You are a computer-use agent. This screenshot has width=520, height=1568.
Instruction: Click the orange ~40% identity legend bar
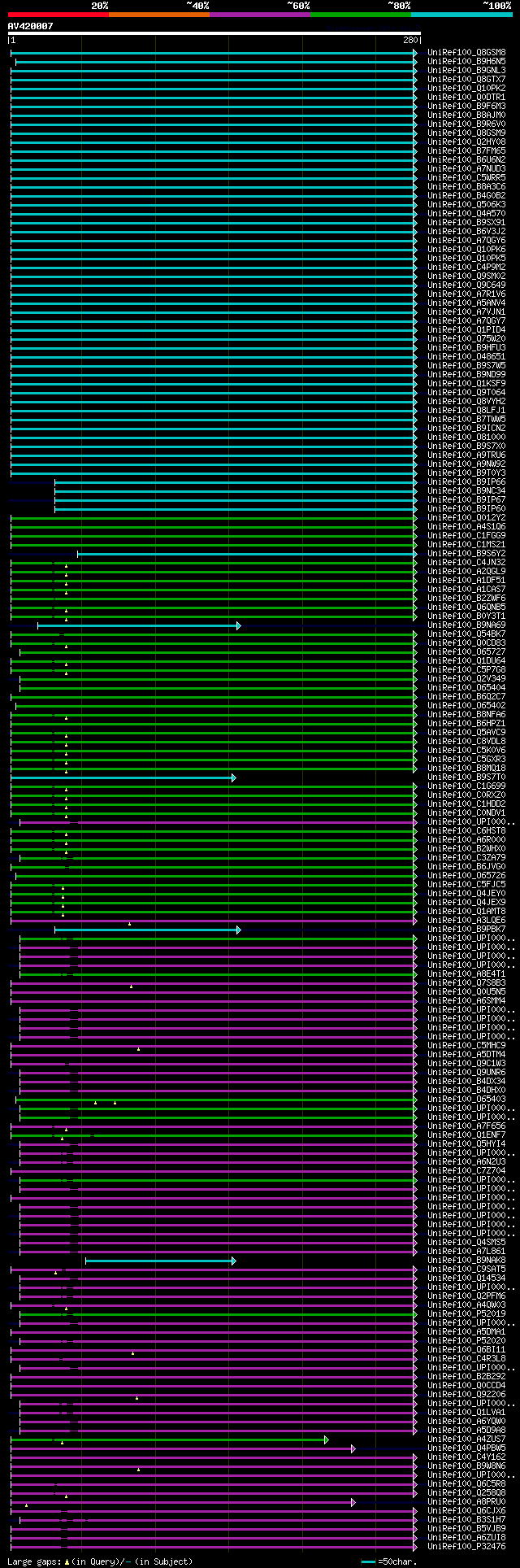click(x=158, y=14)
